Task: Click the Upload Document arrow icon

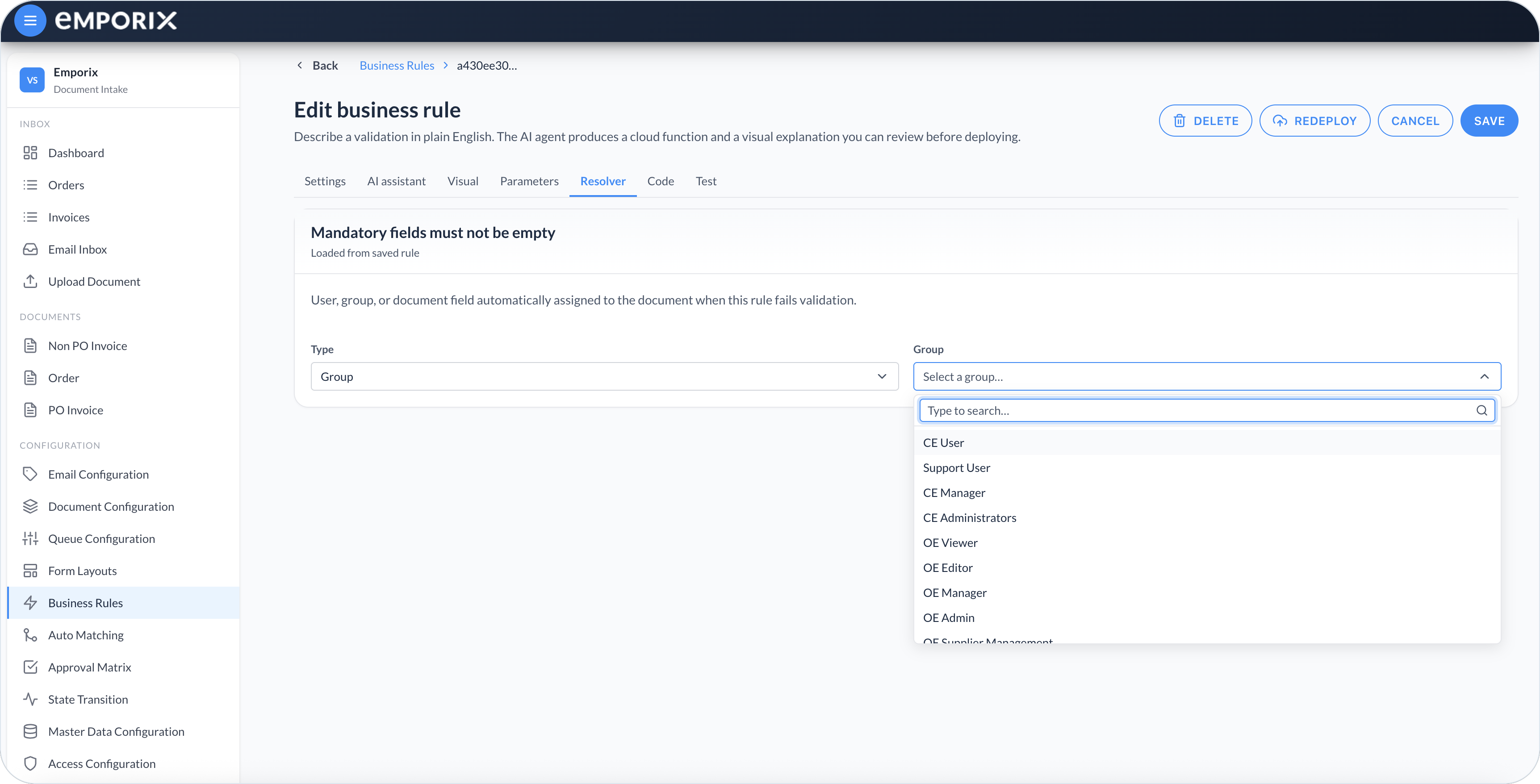Action: click(30, 281)
